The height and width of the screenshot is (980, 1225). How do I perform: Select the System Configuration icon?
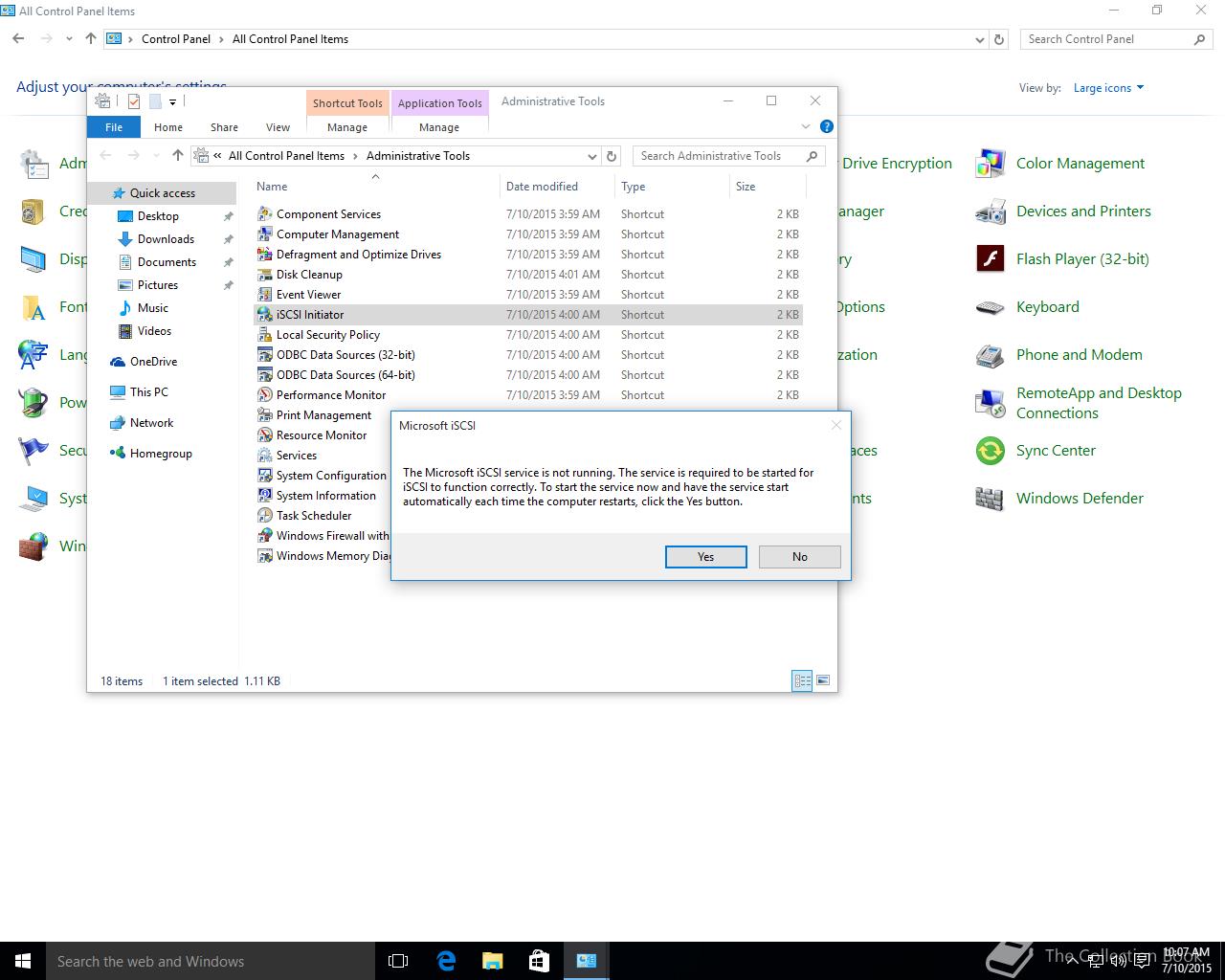265,476
